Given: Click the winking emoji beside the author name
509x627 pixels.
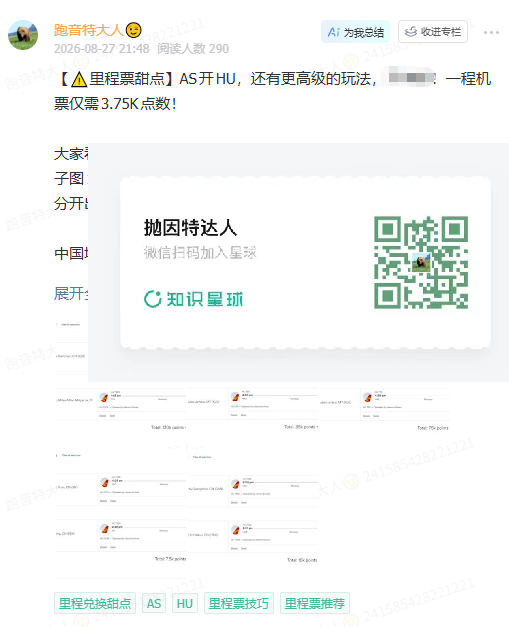Looking at the screenshot, I should click(x=134, y=30).
